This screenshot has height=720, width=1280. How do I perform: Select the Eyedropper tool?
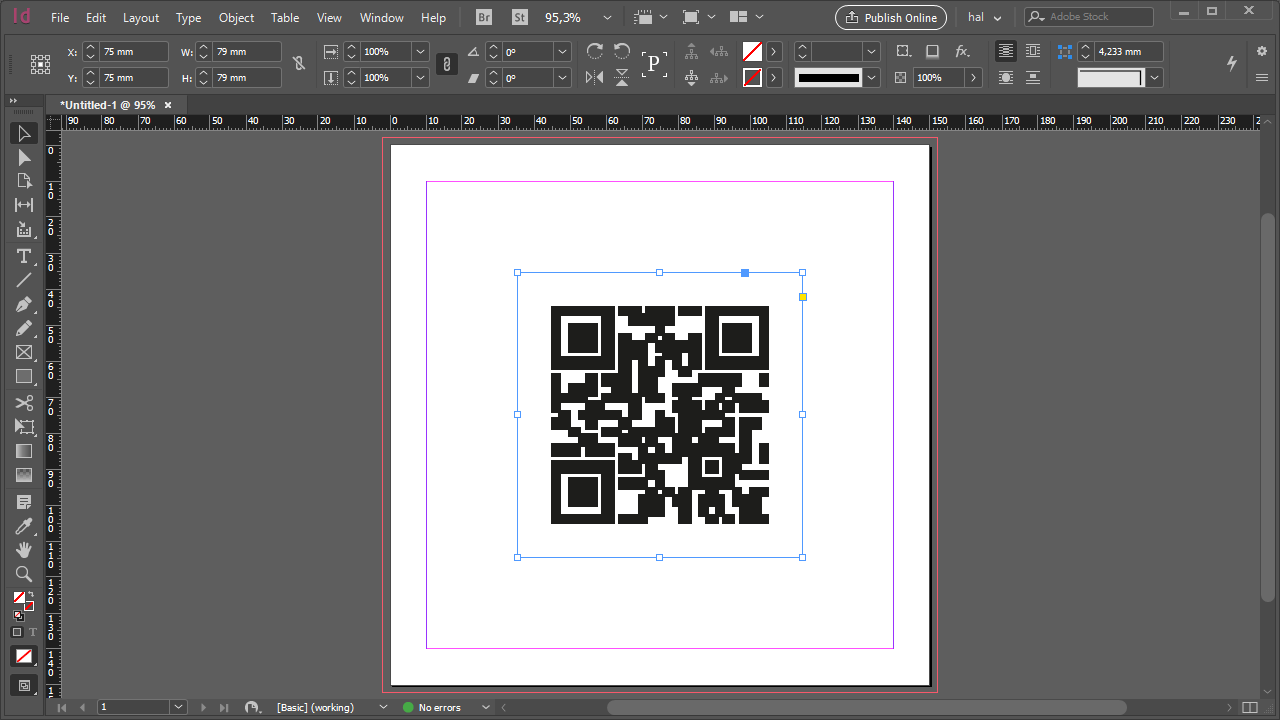[x=24, y=526]
